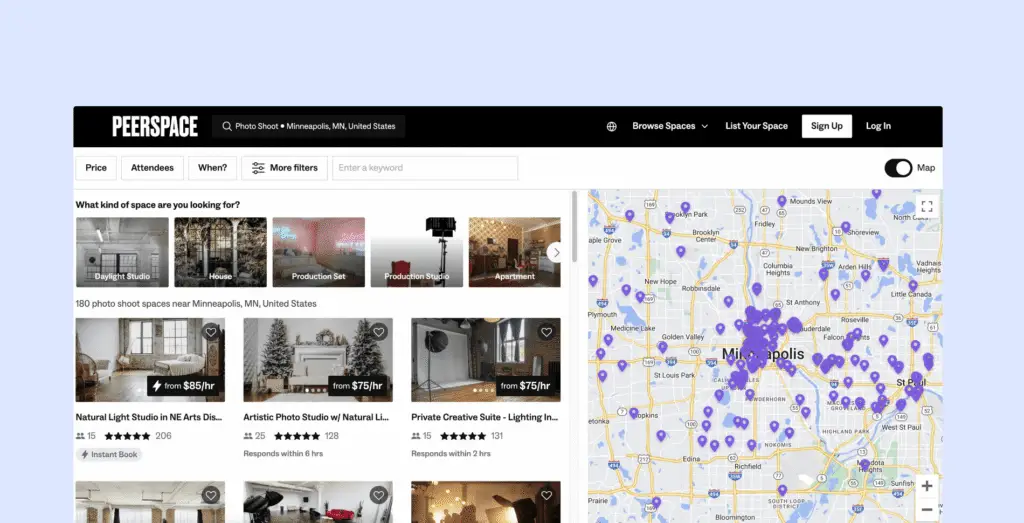Select the Production Studio category
The width and height of the screenshot is (1024, 523).
(x=417, y=252)
